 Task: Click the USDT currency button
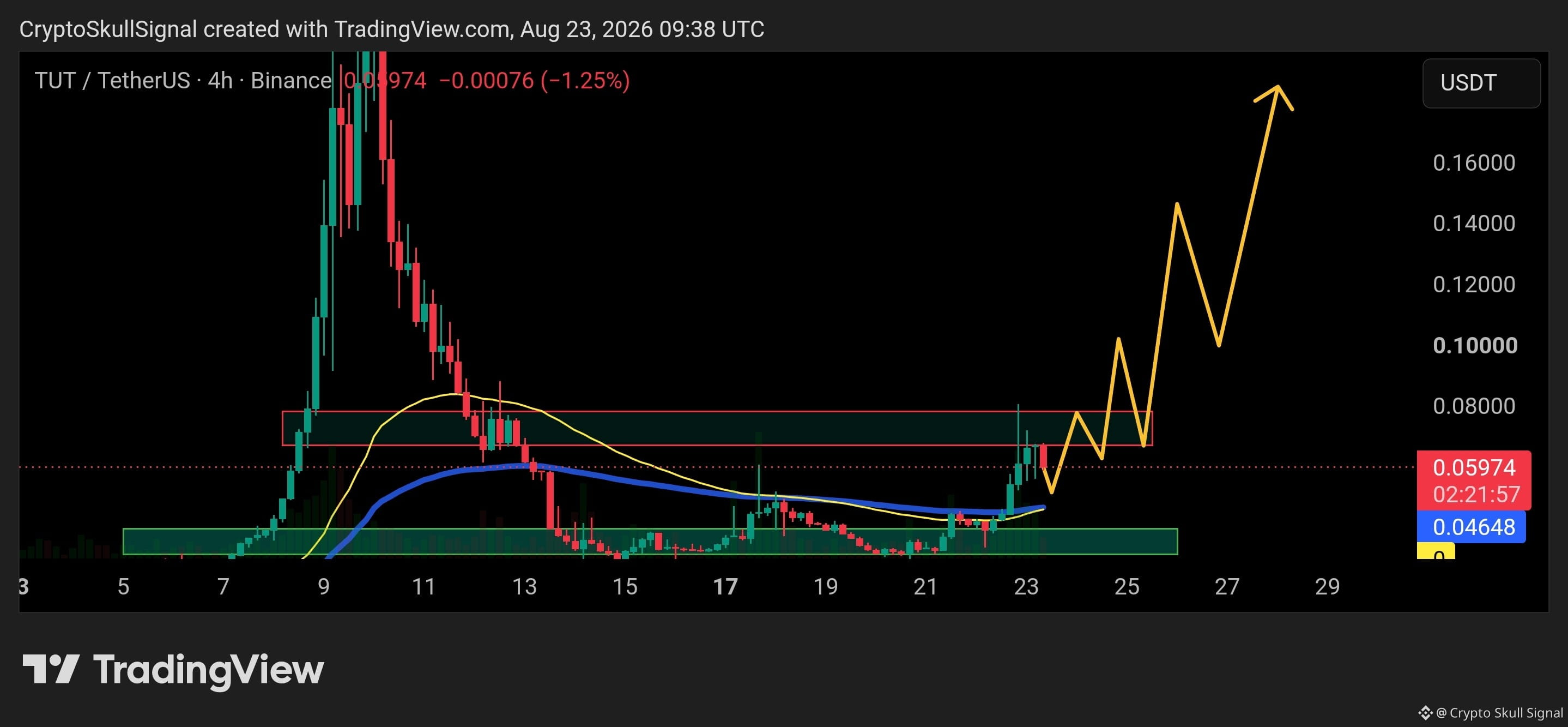tap(1481, 83)
